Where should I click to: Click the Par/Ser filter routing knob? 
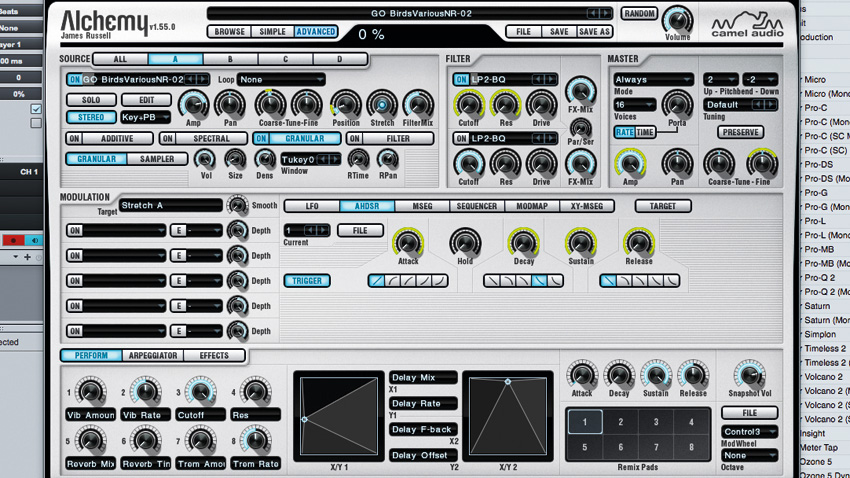[580, 128]
